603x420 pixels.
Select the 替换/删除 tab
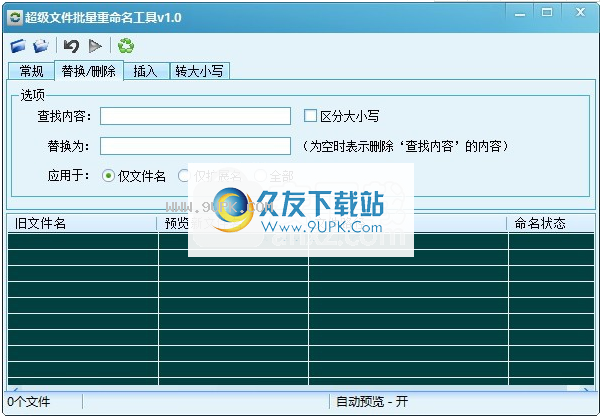[x=89, y=71]
